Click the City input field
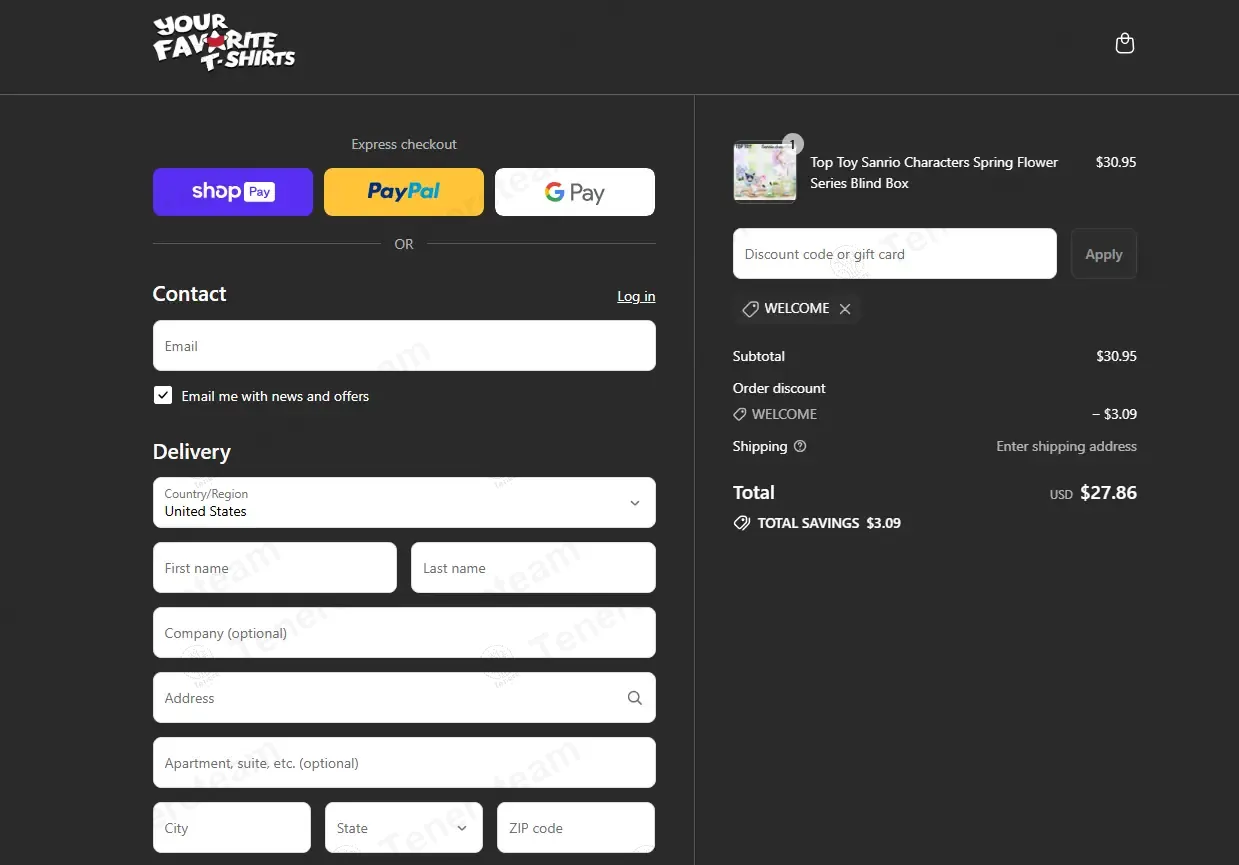 232,828
